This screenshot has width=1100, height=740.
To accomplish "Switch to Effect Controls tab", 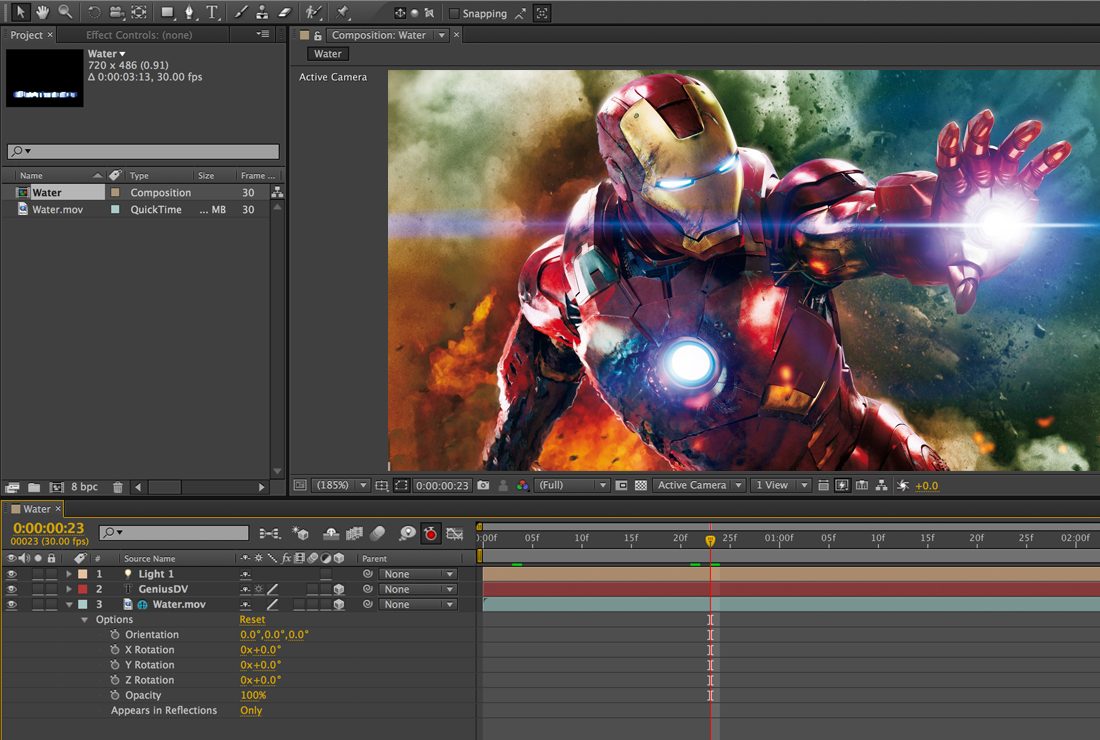I will pos(139,35).
